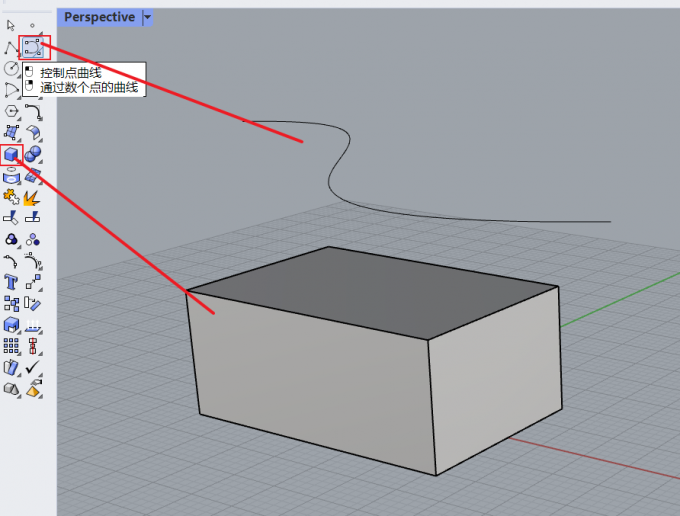
Task: Select the Arc tool
Action: [x=11, y=90]
